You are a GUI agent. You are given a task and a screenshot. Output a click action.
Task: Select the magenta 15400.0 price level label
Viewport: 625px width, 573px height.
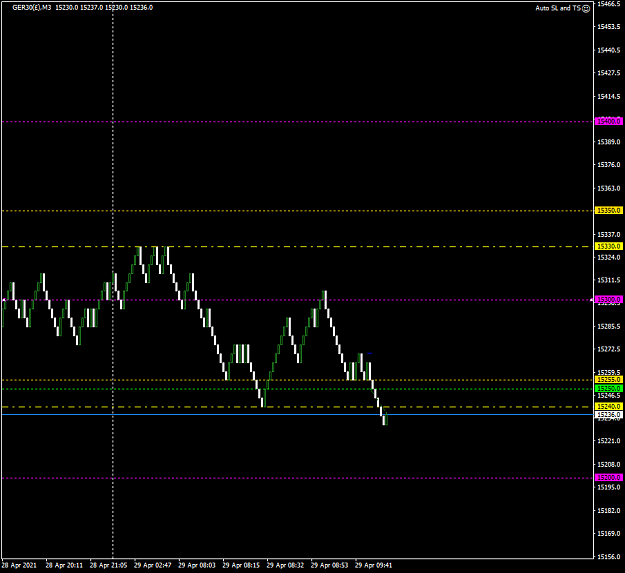[x=609, y=121]
